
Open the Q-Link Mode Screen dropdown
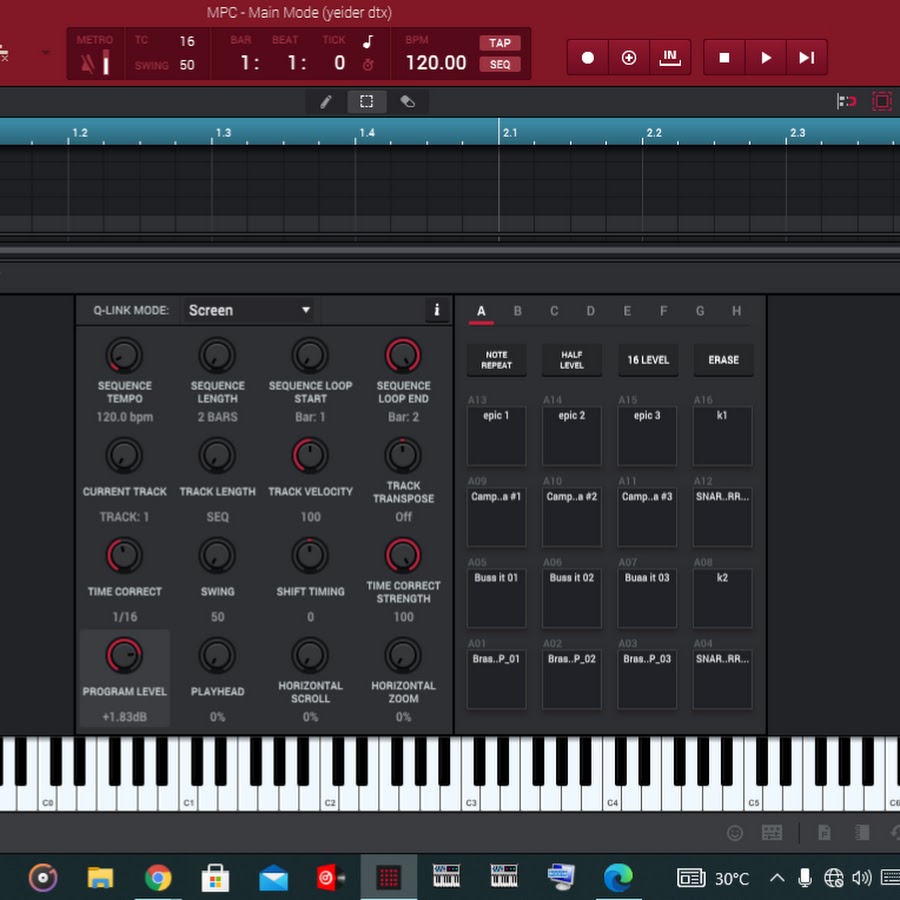point(249,310)
